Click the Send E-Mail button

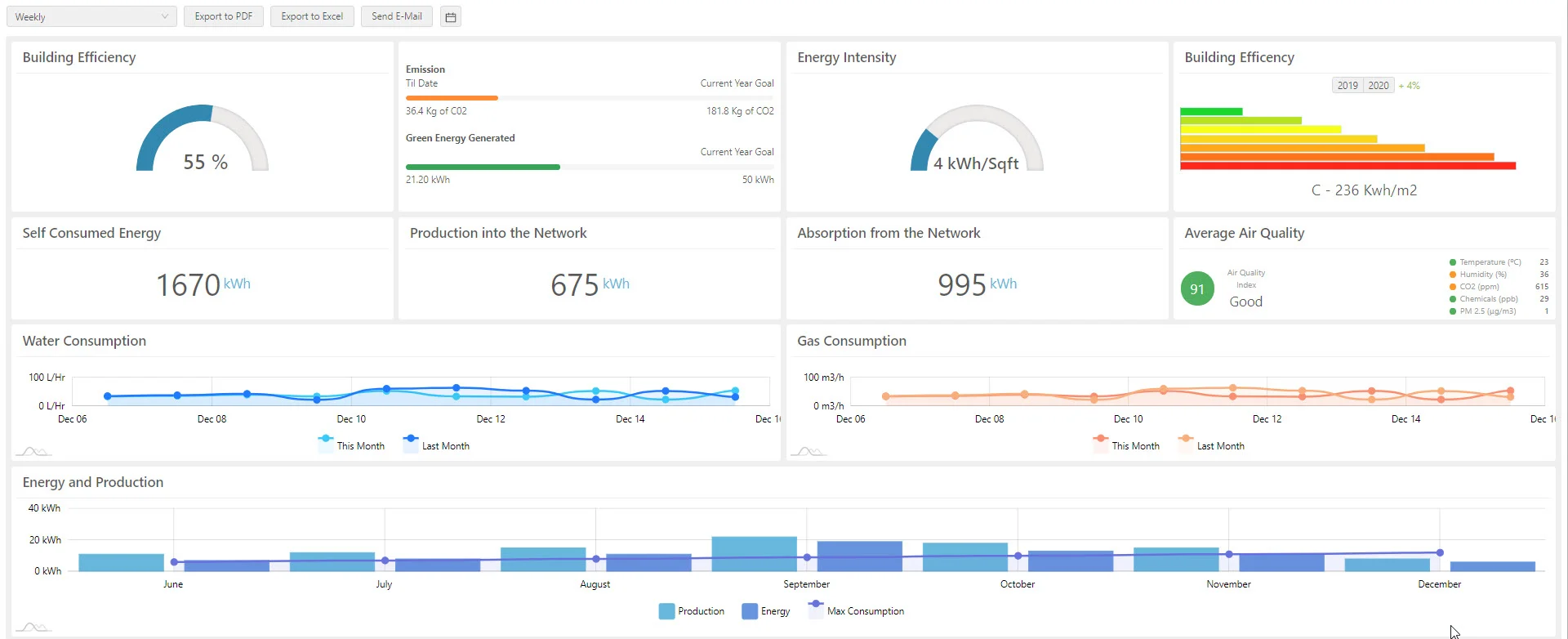(x=397, y=16)
